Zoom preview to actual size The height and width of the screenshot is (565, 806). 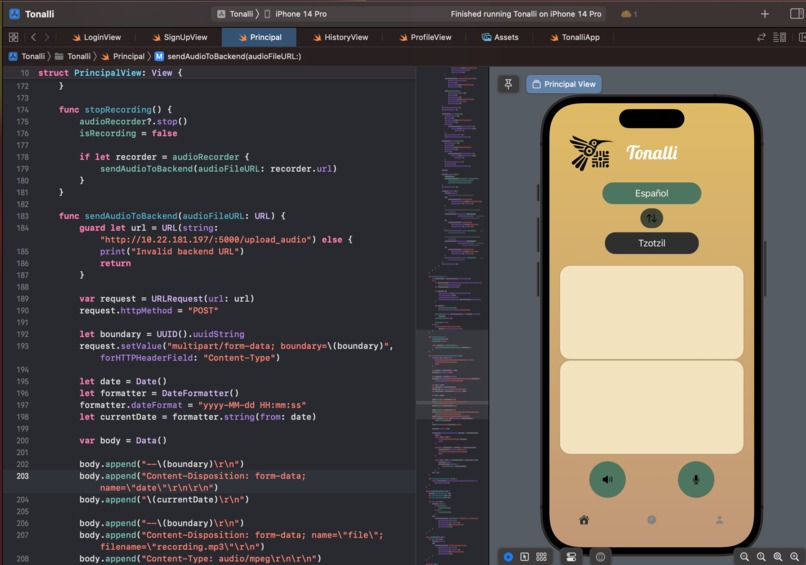pyautogui.click(x=761, y=557)
